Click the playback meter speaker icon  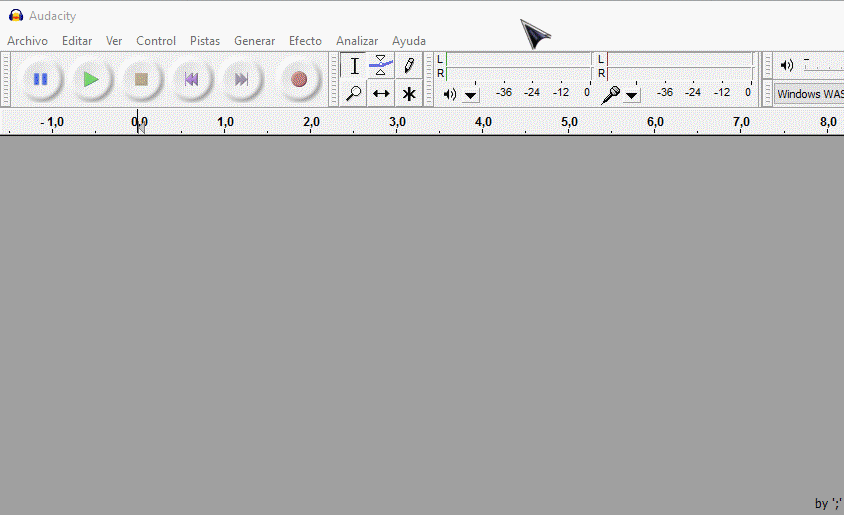tap(449, 95)
